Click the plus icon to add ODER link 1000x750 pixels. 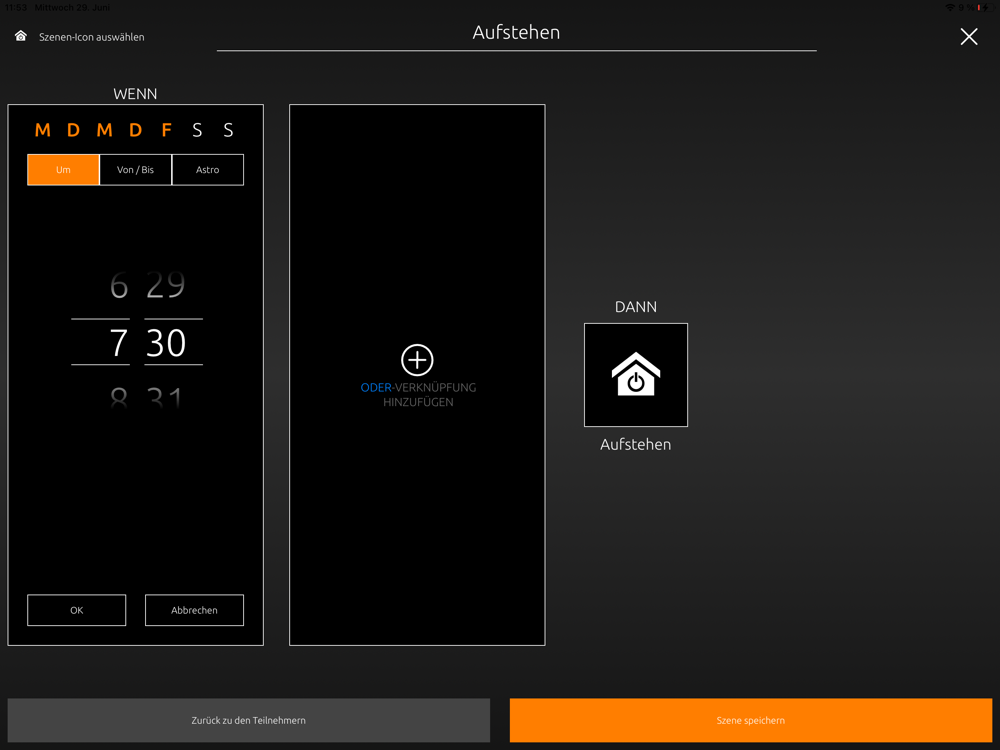tap(417, 360)
